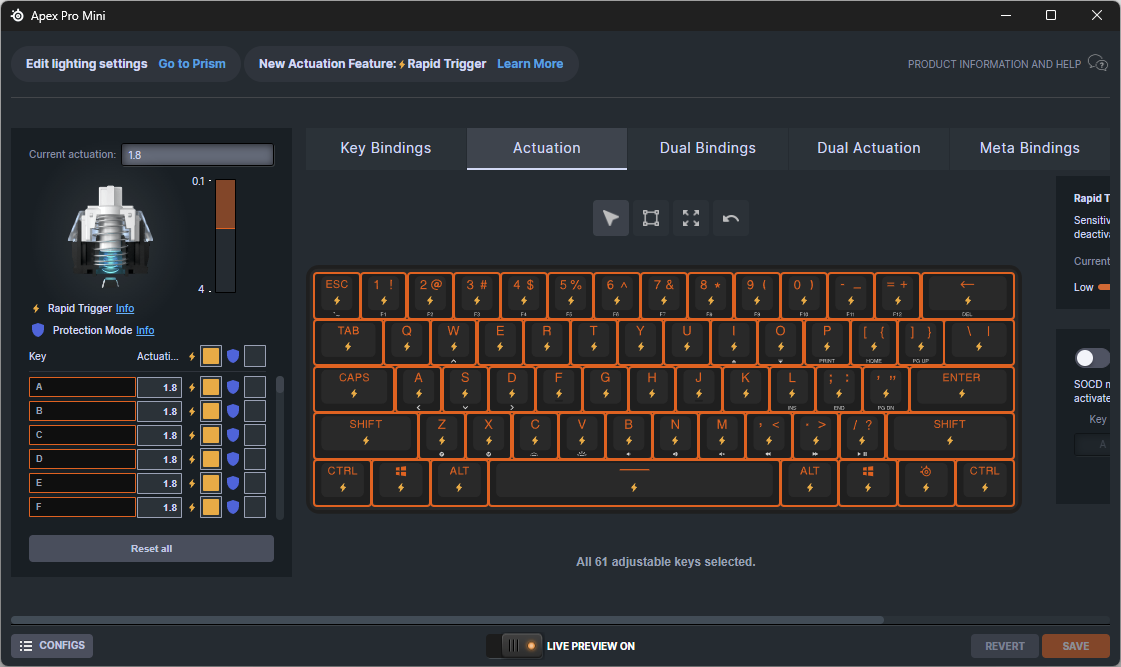
Task: Open the Meta Bindings tab
Action: click(1029, 148)
